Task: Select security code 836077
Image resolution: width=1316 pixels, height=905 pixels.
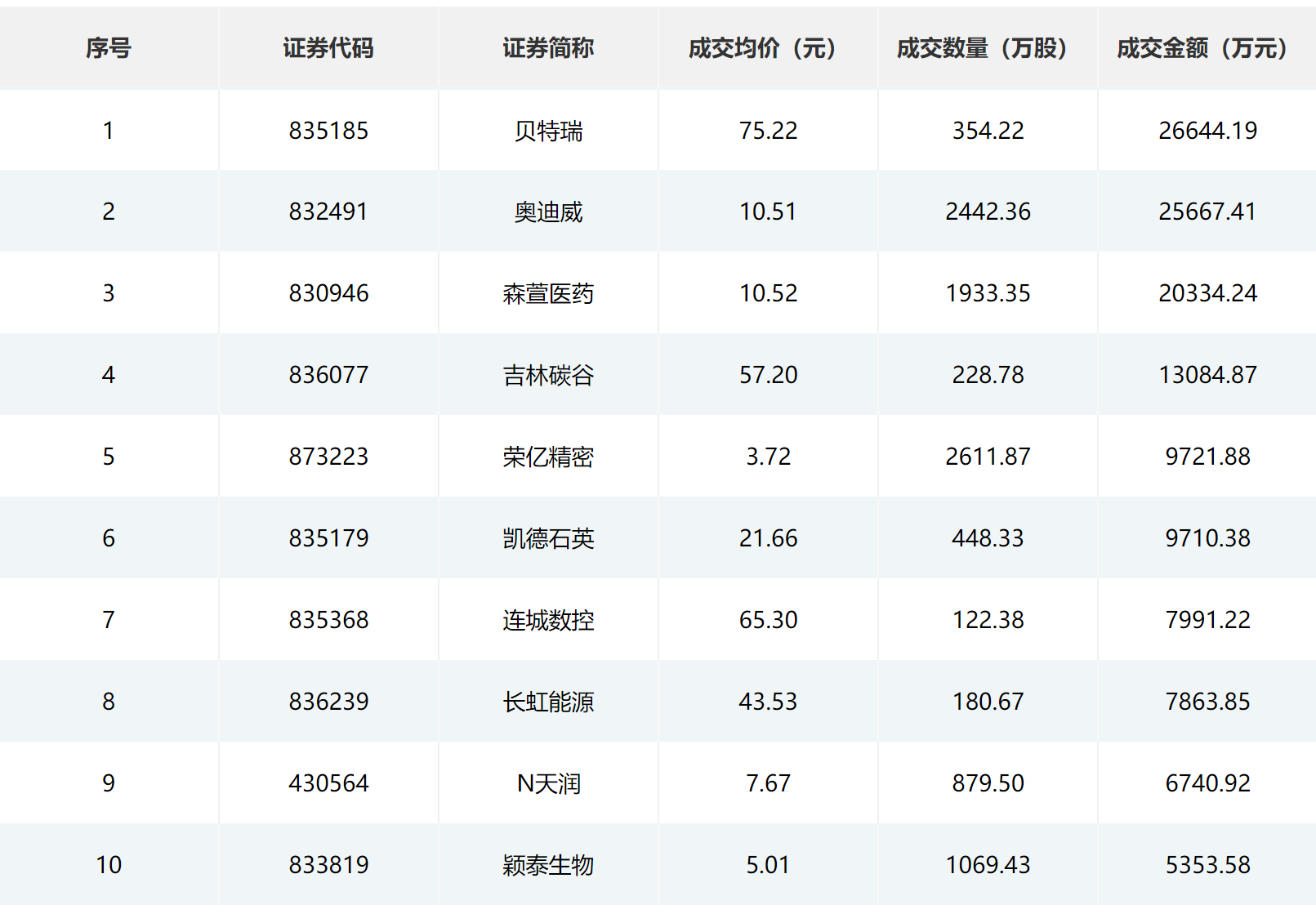Action: click(x=328, y=375)
